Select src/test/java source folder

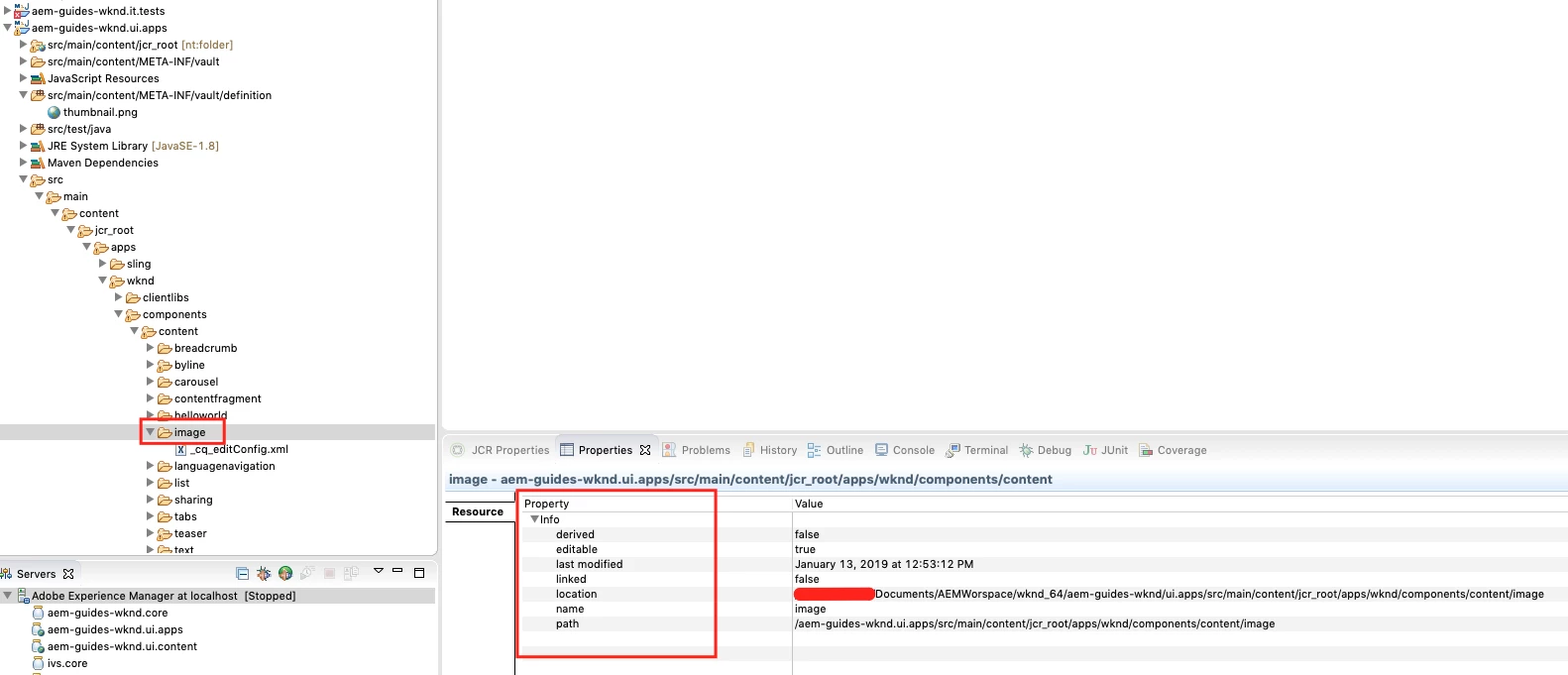pyautogui.click(x=79, y=129)
